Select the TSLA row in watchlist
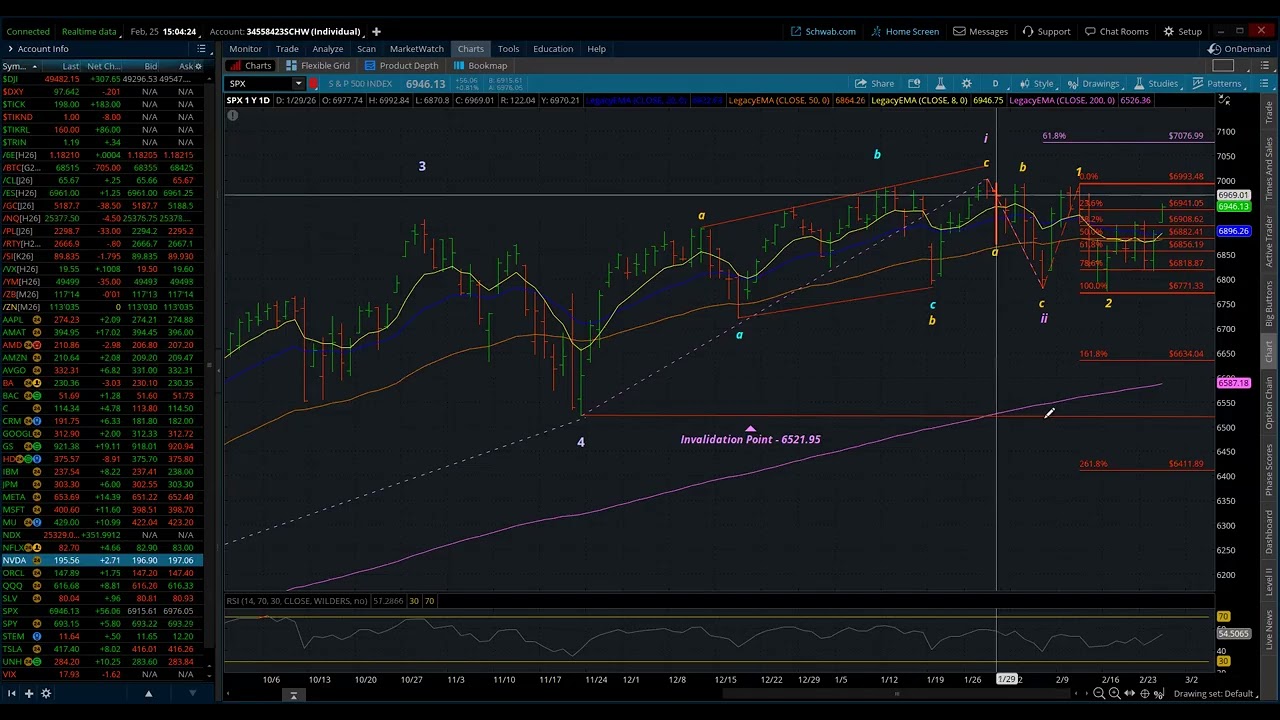 102,649
